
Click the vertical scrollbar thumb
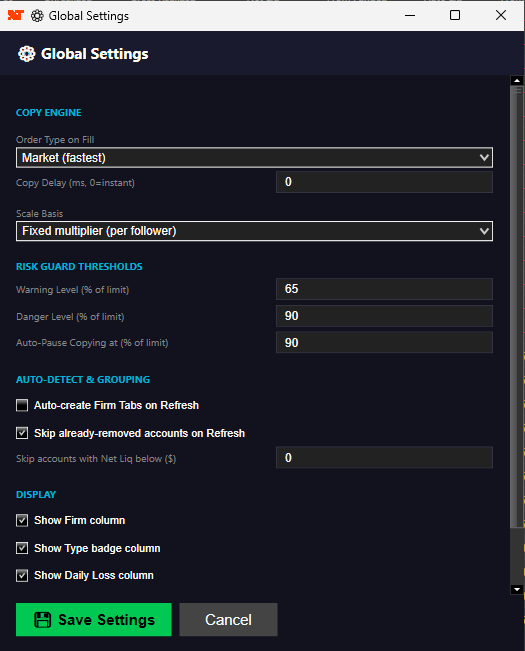[517, 306]
